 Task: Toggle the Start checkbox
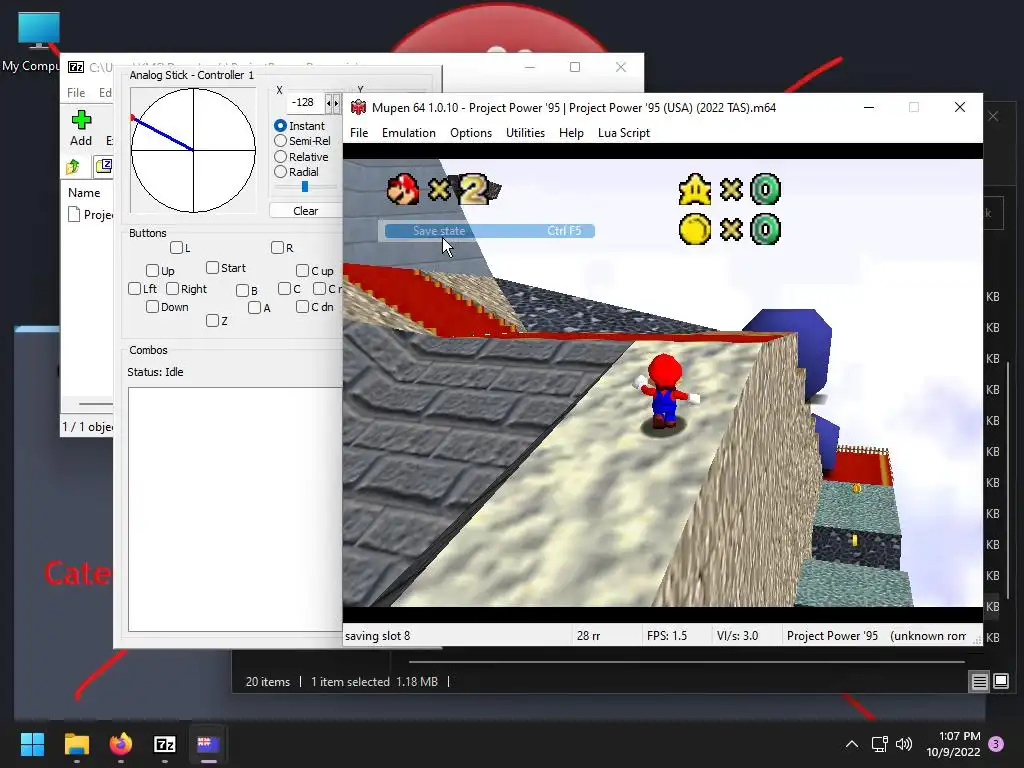pos(212,268)
